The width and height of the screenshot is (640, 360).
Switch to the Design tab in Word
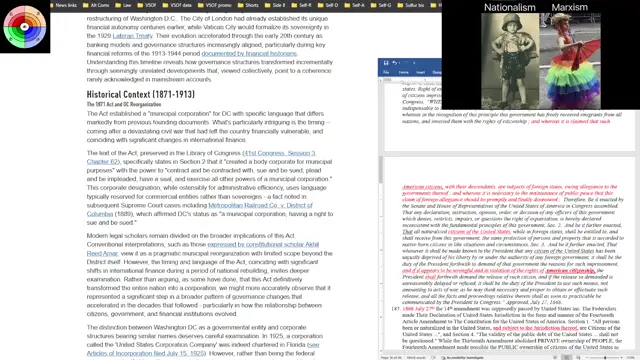pos(437,72)
